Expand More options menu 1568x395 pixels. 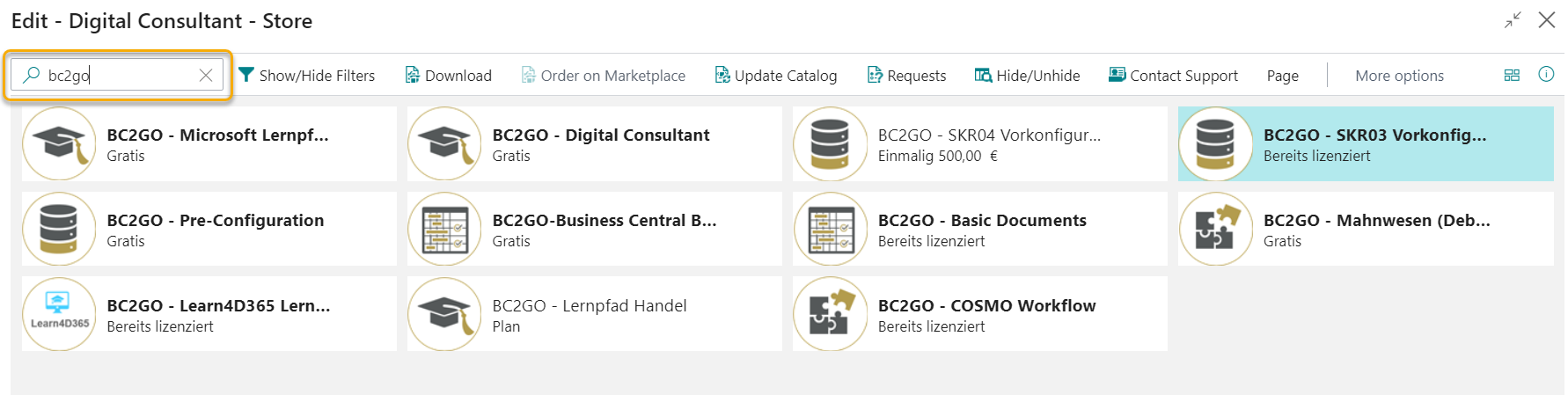point(1399,76)
